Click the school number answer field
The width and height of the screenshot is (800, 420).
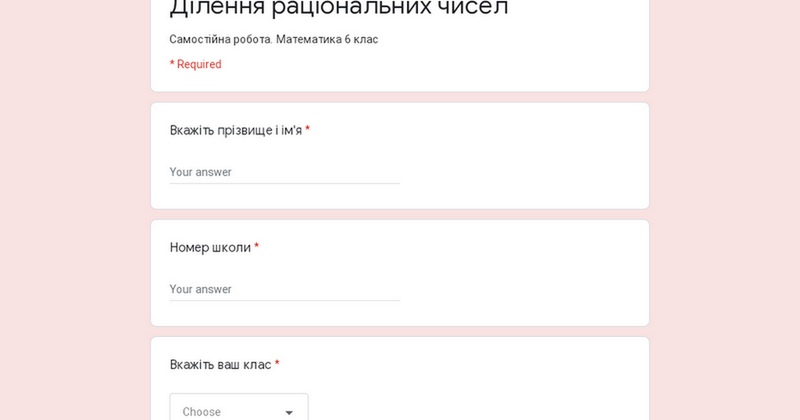coord(284,289)
